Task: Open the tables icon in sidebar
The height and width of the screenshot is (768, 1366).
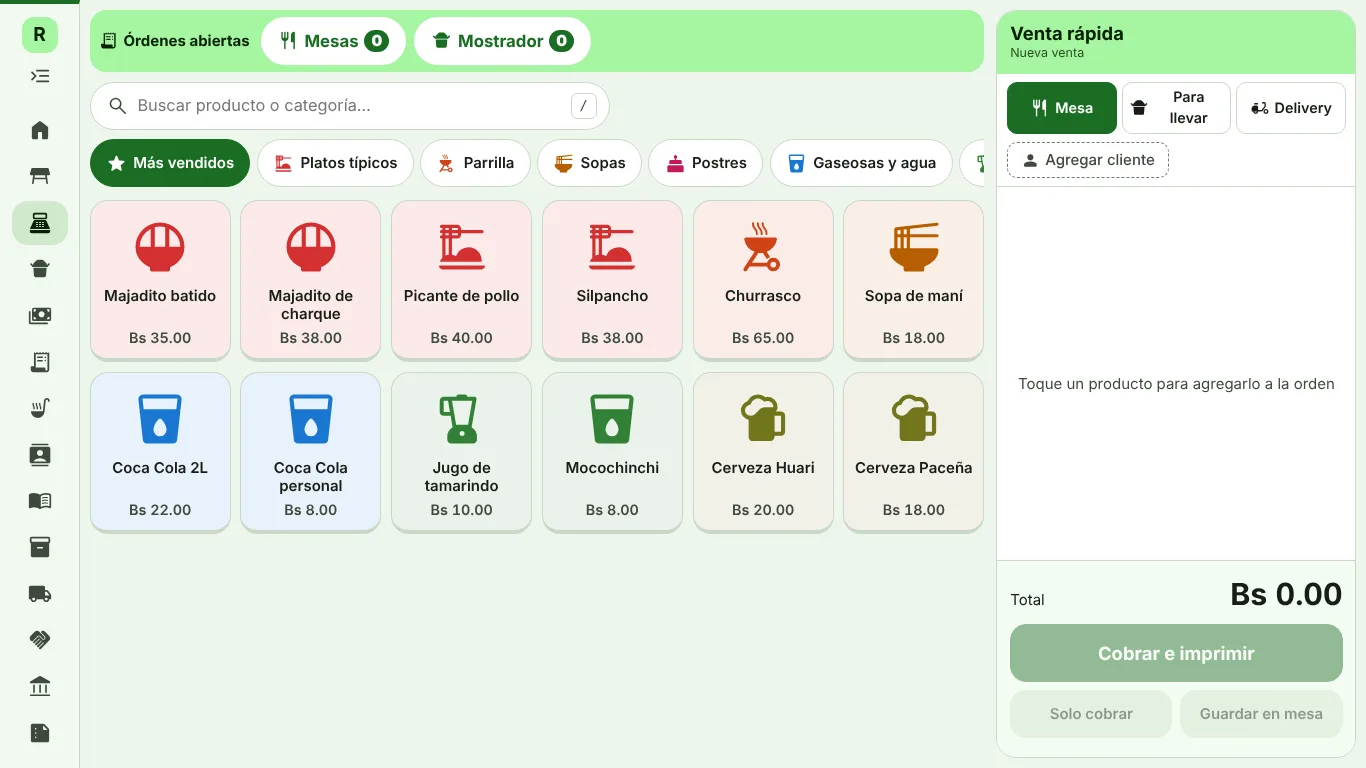Action: click(x=40, y=176)
